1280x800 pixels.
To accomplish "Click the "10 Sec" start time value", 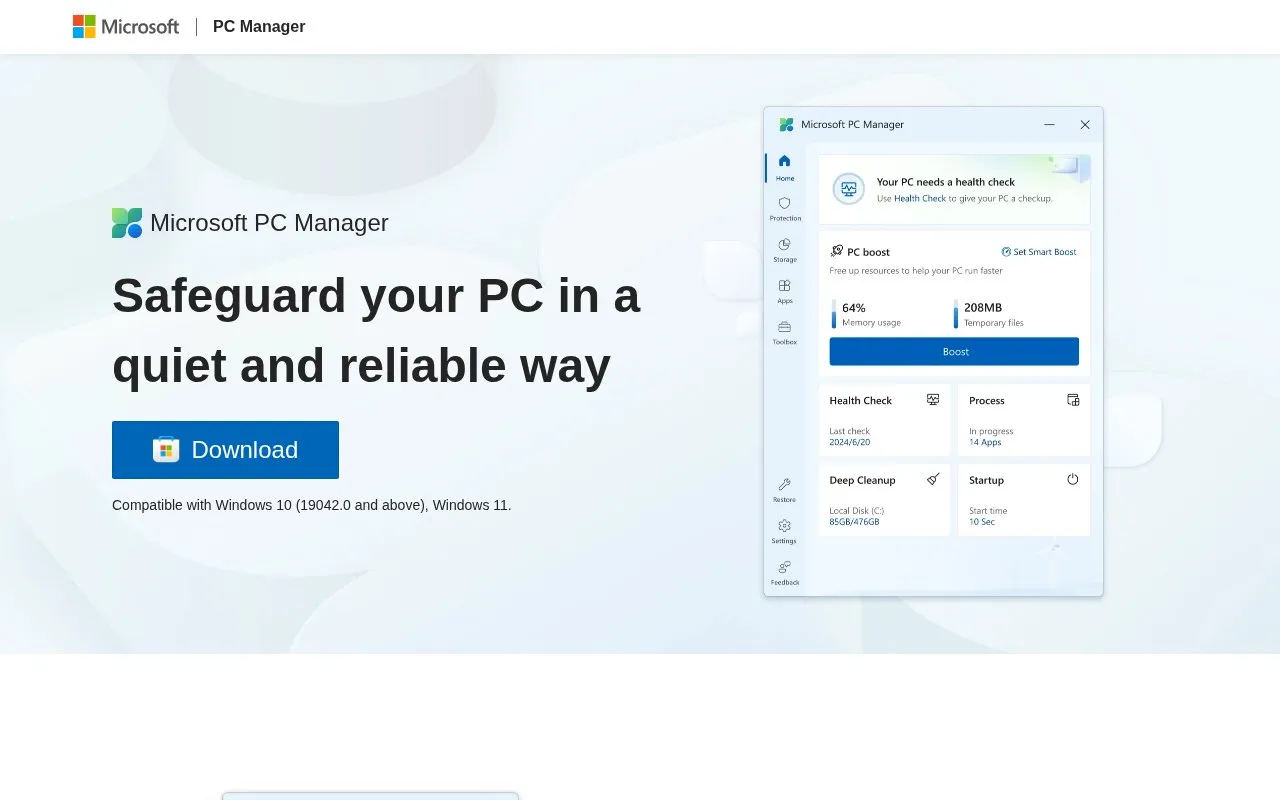I will 982,522.
